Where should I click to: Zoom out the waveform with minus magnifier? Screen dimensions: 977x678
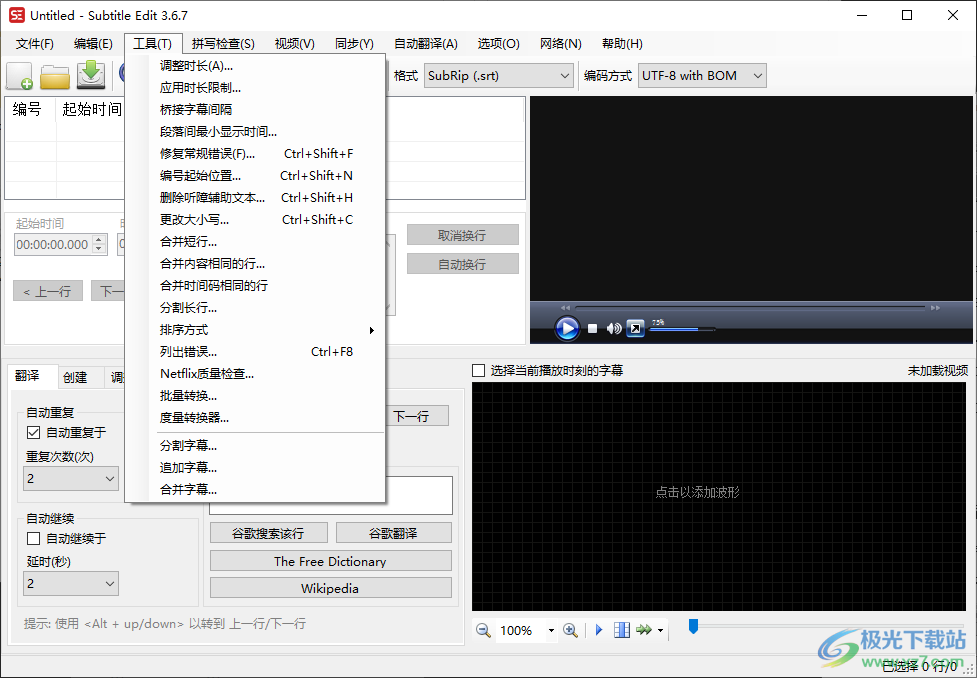pyautogui.click(x=483, y=630)
